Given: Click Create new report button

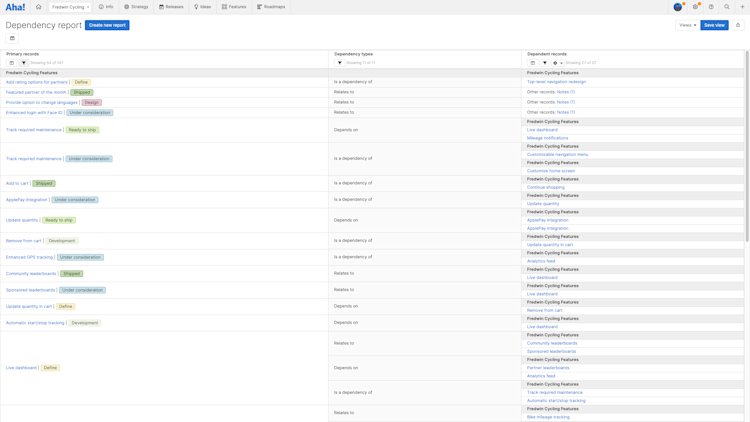Looking at the screenshot, I should click(x=107, y=25).
